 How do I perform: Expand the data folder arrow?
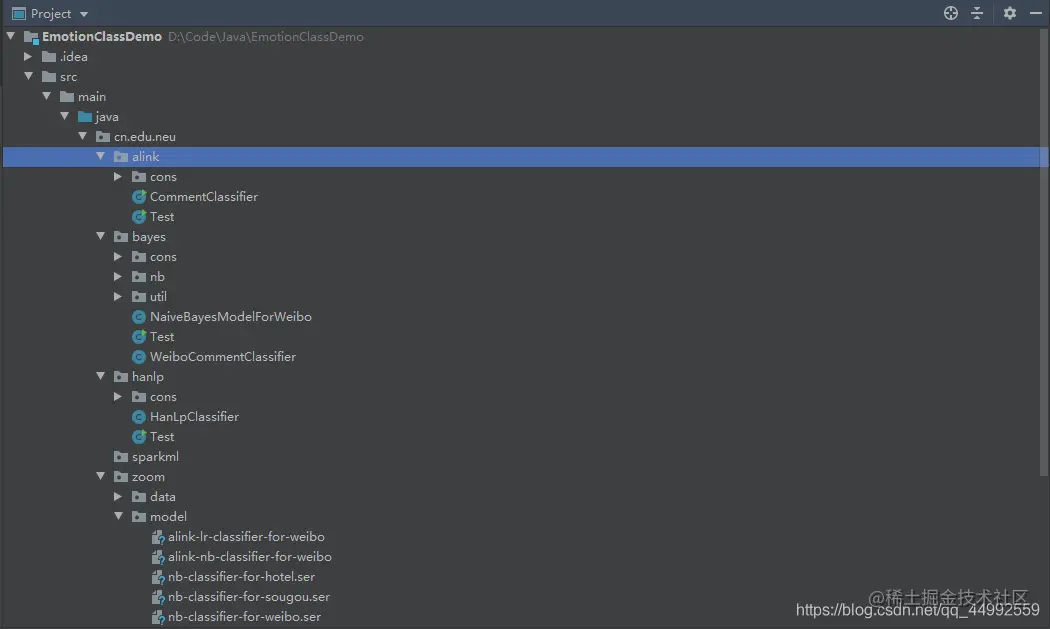[118, 496]
